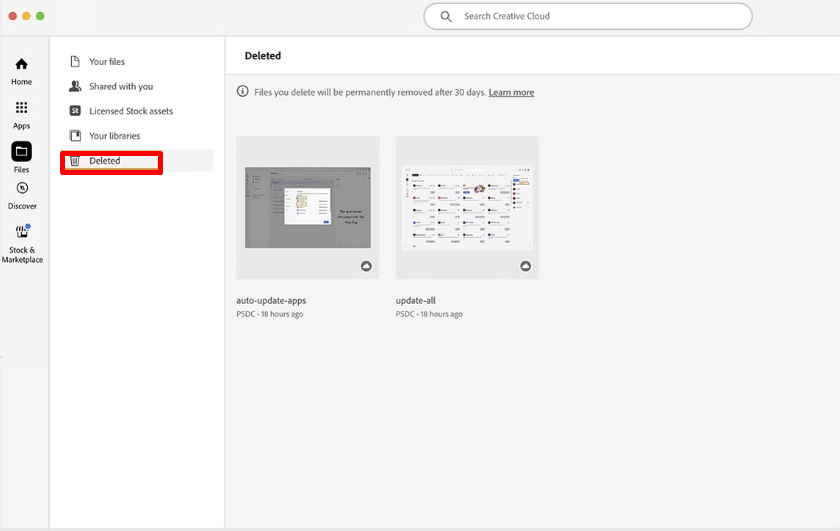Click cloud icon on auto-update-apps card
Viewport: 840px width, 531px height.
tap(366, 266)
